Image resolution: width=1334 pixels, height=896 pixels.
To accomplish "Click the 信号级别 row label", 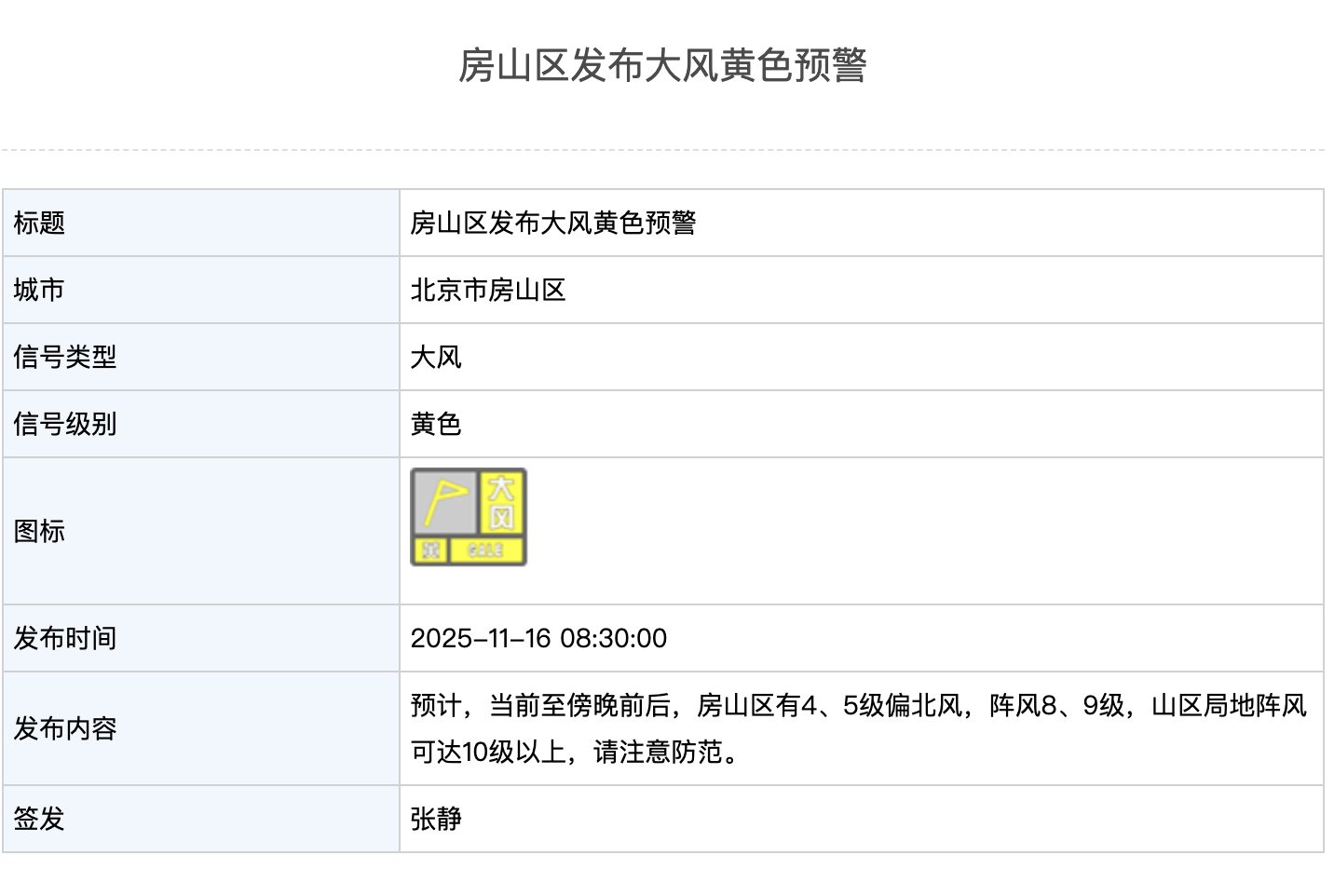I will click(65, 425).
